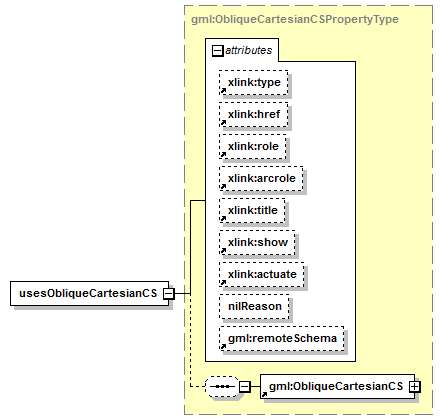Image resolution: width=444 pixels, height=420 pixels.
Task: Click the gml:remoteSchema reference arrow icon
Action: click(223, 347)
